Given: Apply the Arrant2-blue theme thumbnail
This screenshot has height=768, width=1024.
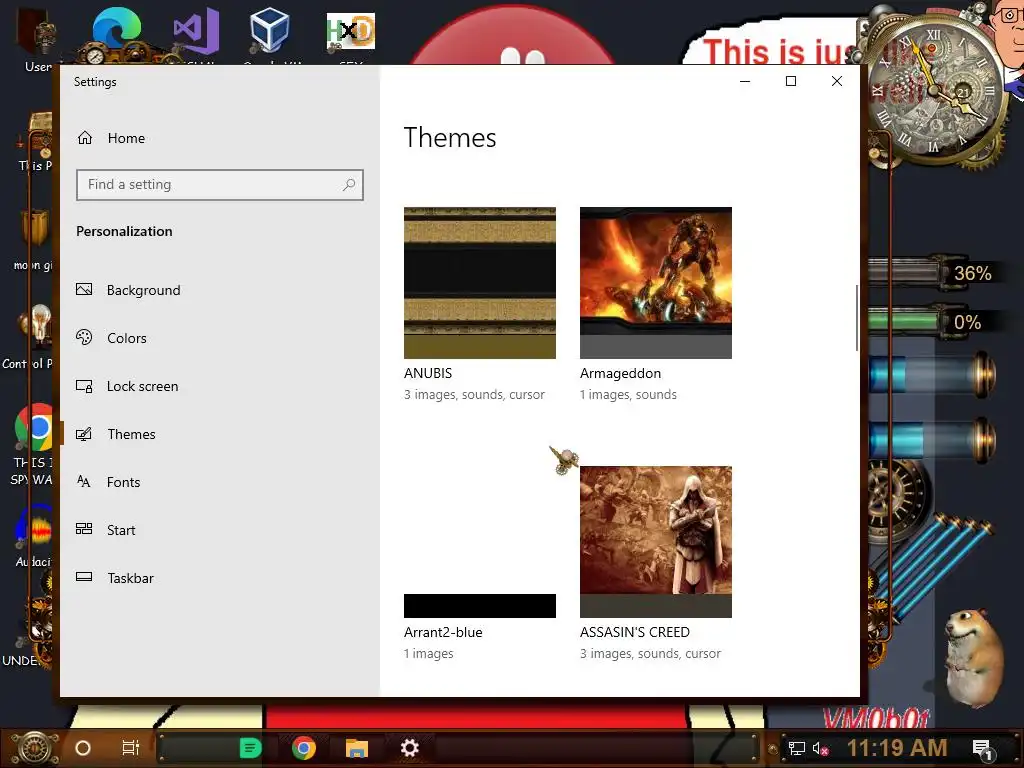Looking at the screenshot, I should pos(480,542).
